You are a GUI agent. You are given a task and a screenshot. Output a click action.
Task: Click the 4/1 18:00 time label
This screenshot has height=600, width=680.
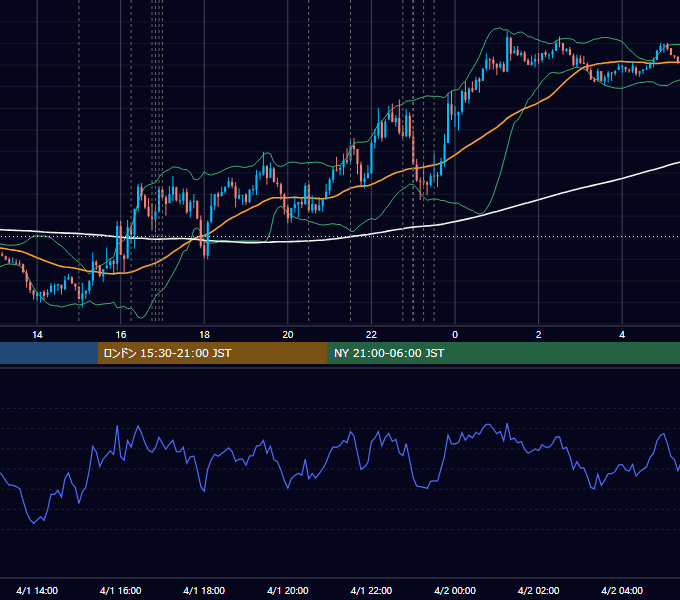click(x=204, y=590)
